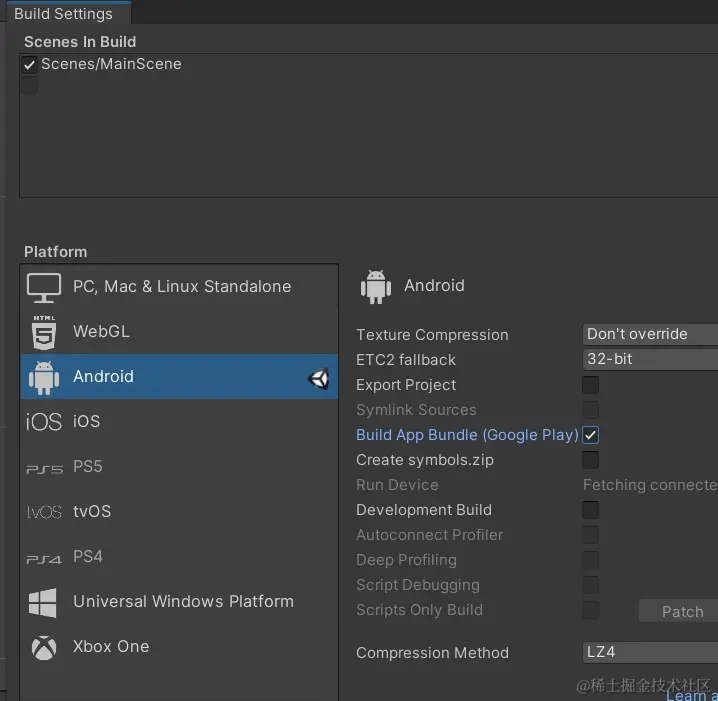Click the Android robot icon in platform list
The width and height of the screenshot is (718, 701).
click(44, 378)
